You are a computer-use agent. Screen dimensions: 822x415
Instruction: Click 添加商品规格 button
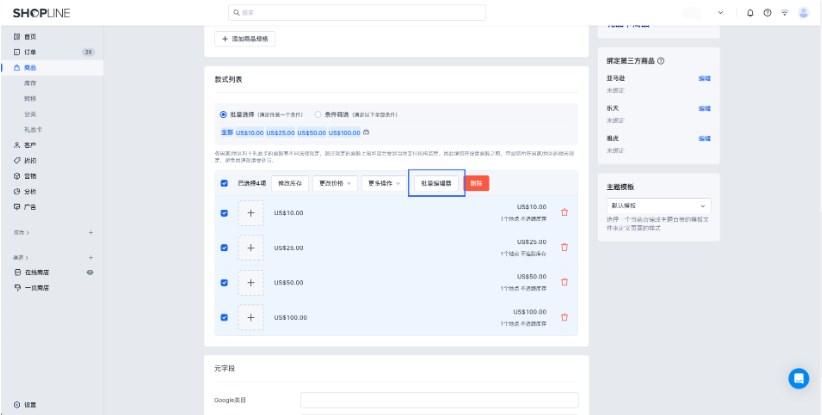[x=245, y=39]
